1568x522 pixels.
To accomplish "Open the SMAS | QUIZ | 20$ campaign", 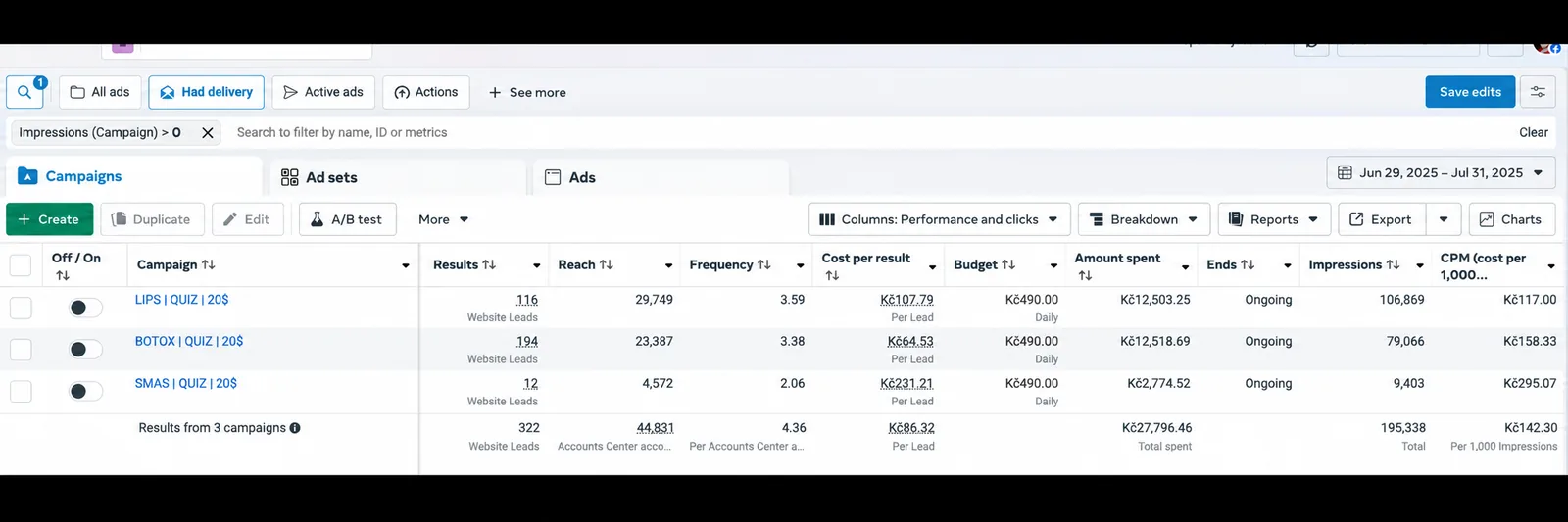I will pyautogui.click(x=186, y=383).
